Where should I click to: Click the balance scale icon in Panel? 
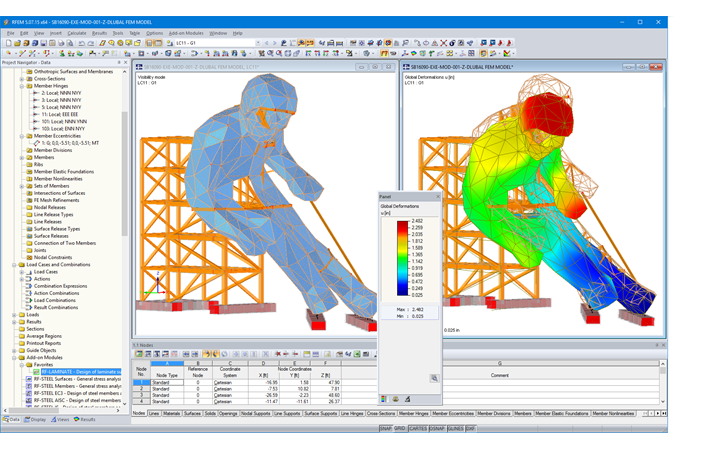(x=395, y=399)
